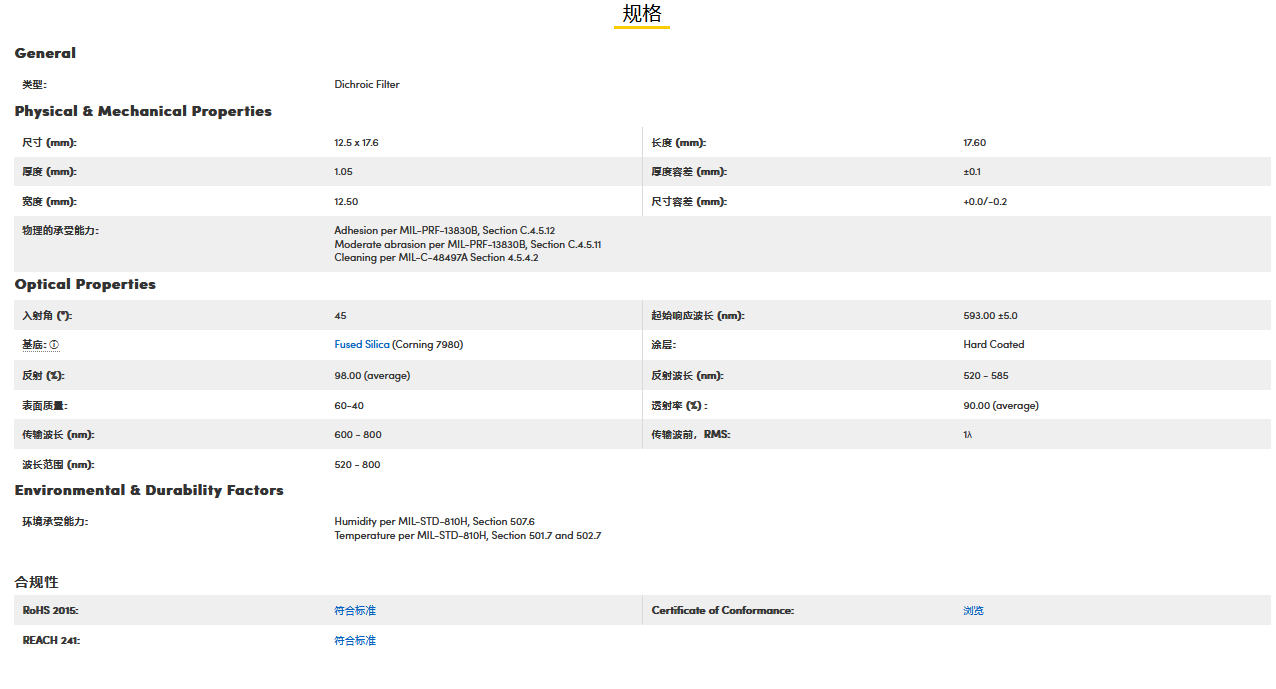This screenshot has width=1276, height=689.
Task: Open 浏览 link for Certificate of Conformance
Action: click(973, 611)
